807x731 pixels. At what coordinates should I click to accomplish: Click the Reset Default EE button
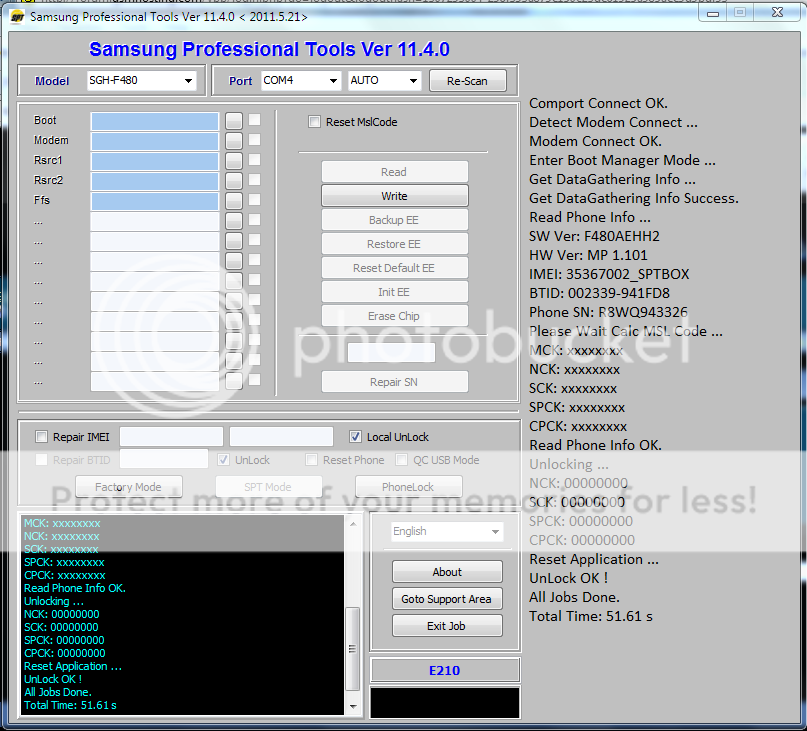click(x=395, y=268)
